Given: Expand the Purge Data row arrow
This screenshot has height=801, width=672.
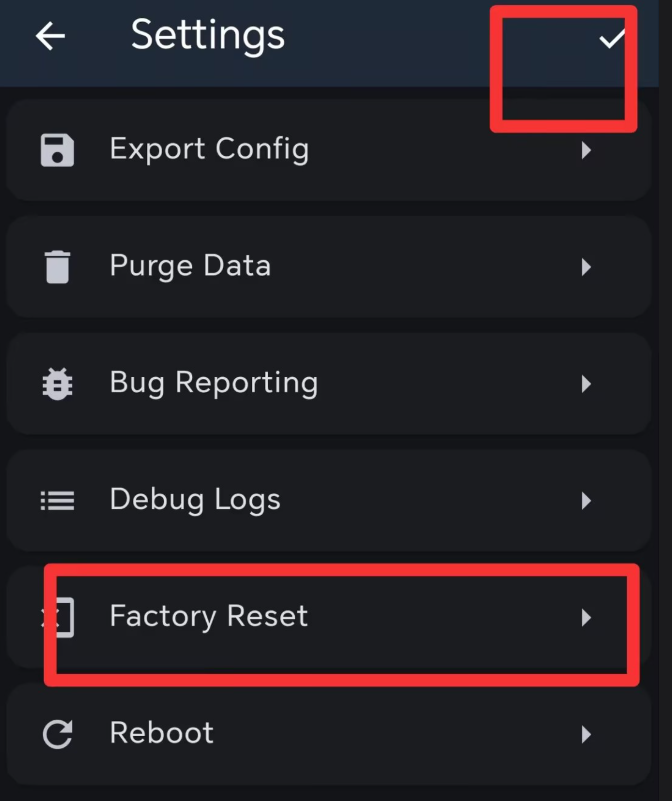Looking at the screenshot, I should [586, 267].
